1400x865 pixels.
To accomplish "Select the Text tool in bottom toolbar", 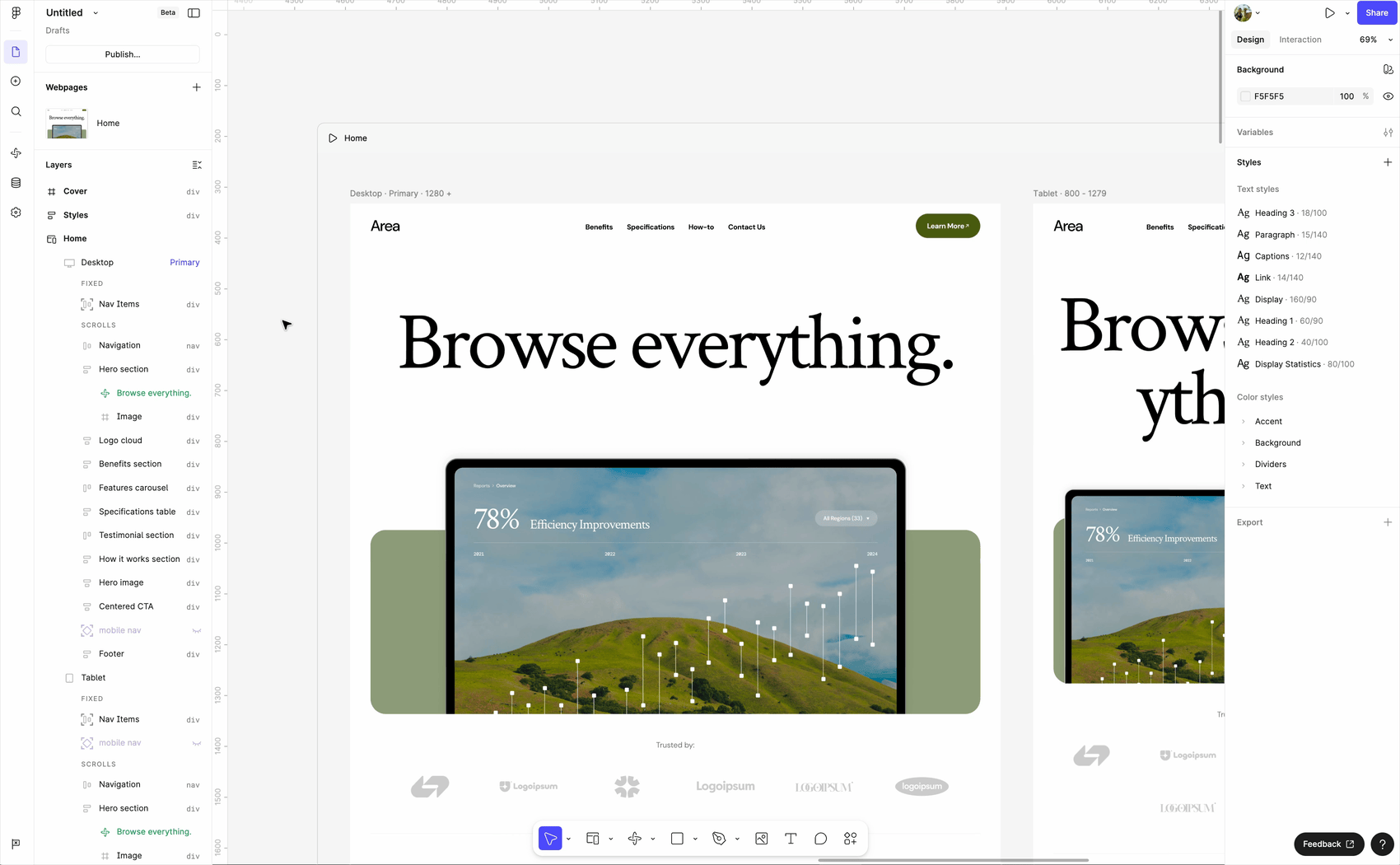I will tap(791, 839).
